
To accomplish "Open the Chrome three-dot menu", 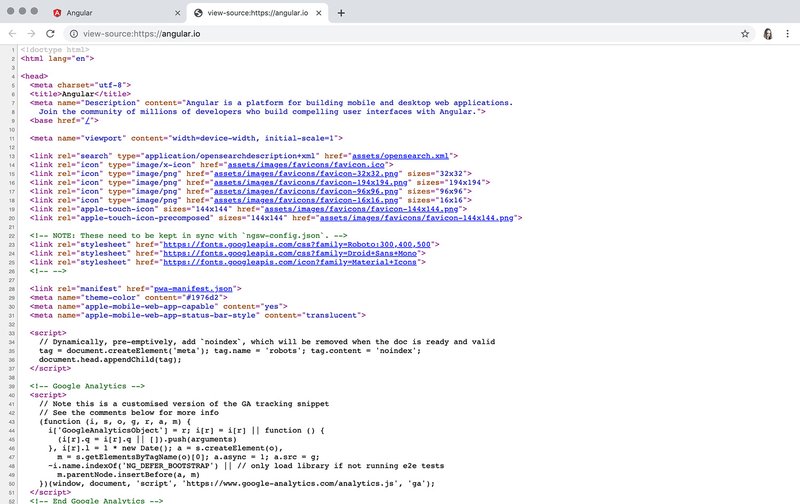I will click(x=787, y=34).
